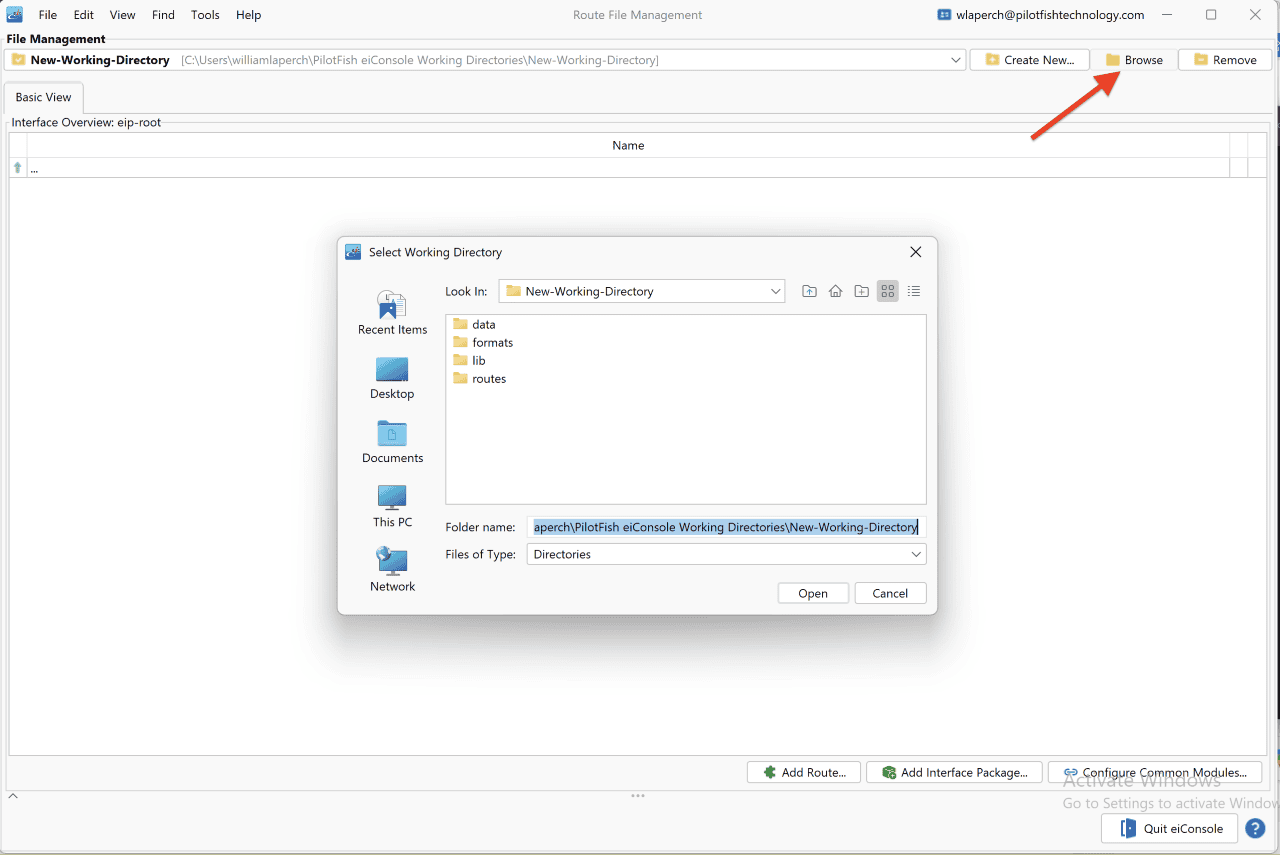The image size is (1280, 855).
Task: Open Documents location in dialog
Action: click(392, 442)
